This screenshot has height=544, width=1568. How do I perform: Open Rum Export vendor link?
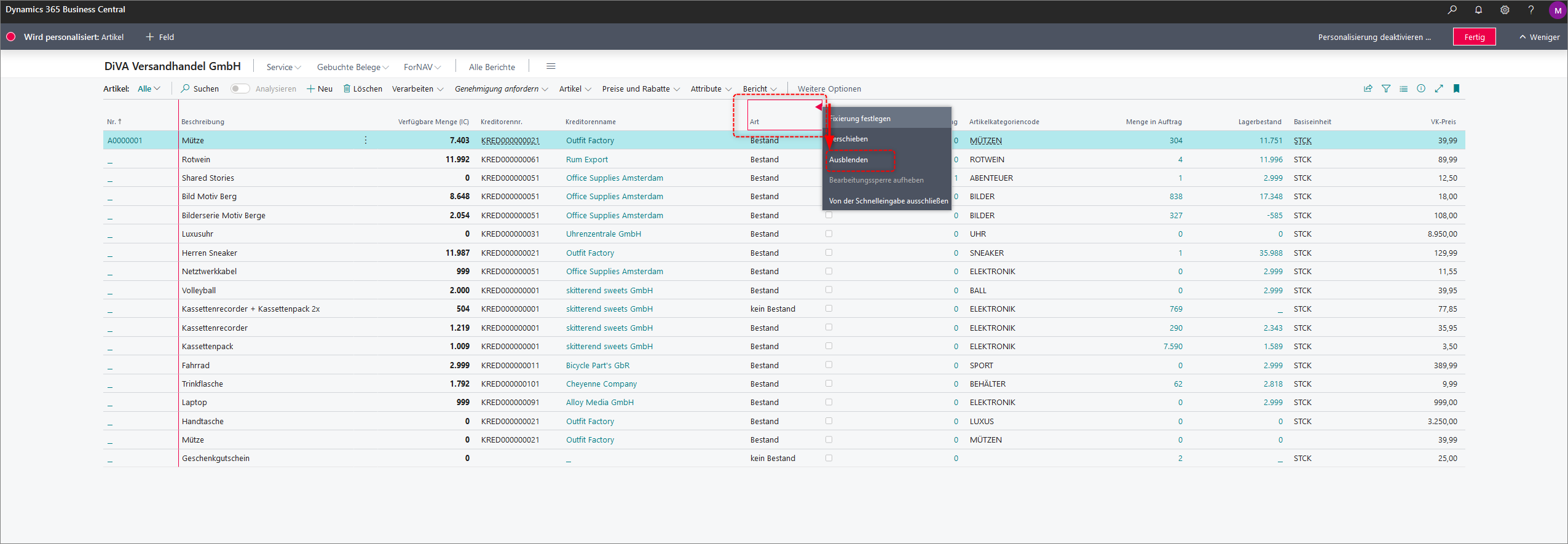(x=586, y=159)
